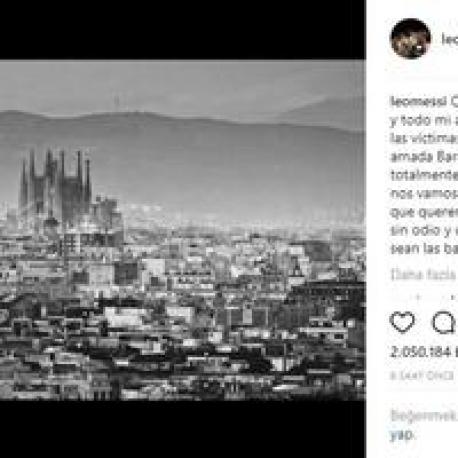Click the 8 saat önce timestamp
The width and height of the screenshot is (458, 458).
[422, 376]
